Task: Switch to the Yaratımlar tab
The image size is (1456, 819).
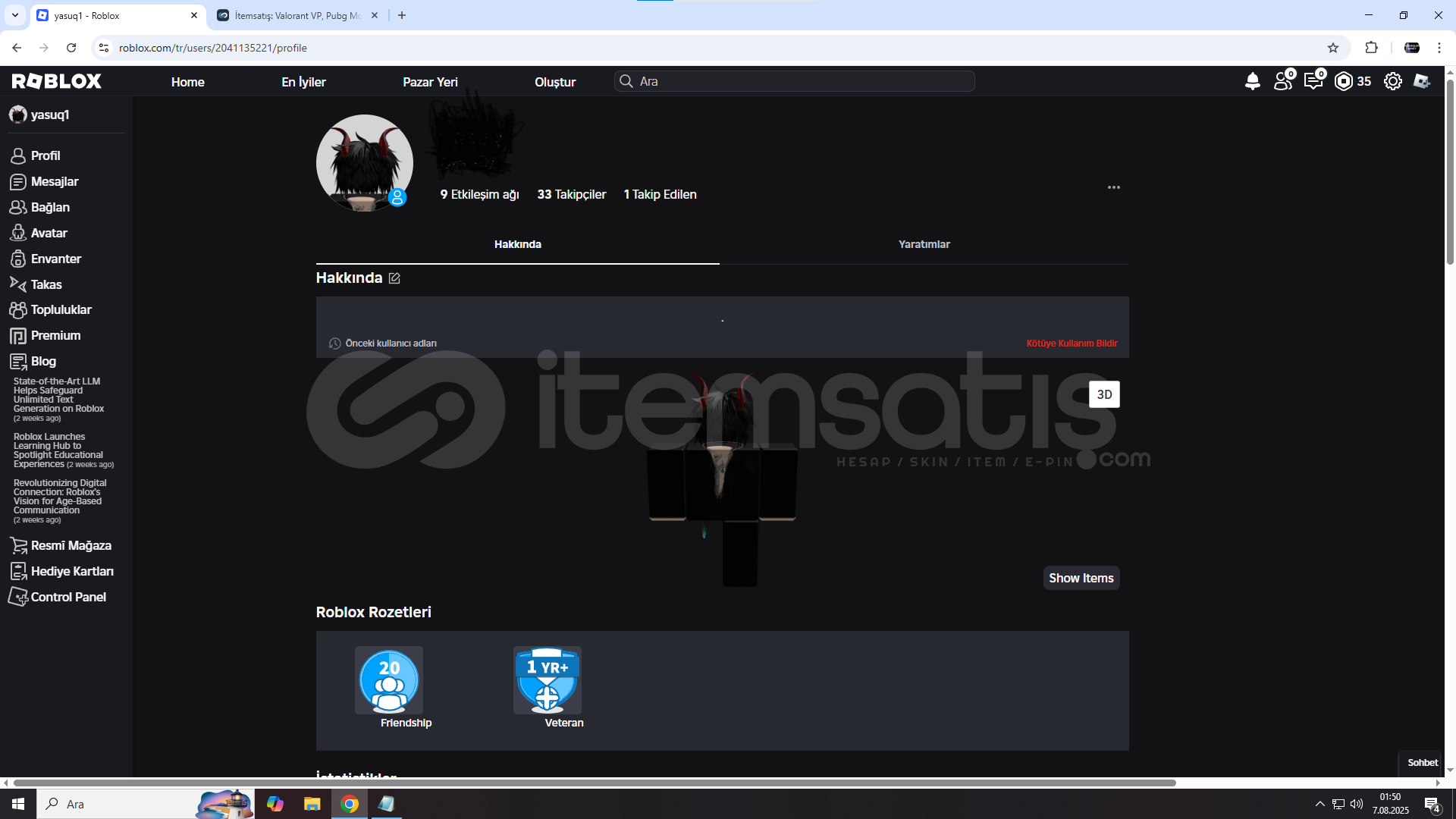Action: (924, 244)
